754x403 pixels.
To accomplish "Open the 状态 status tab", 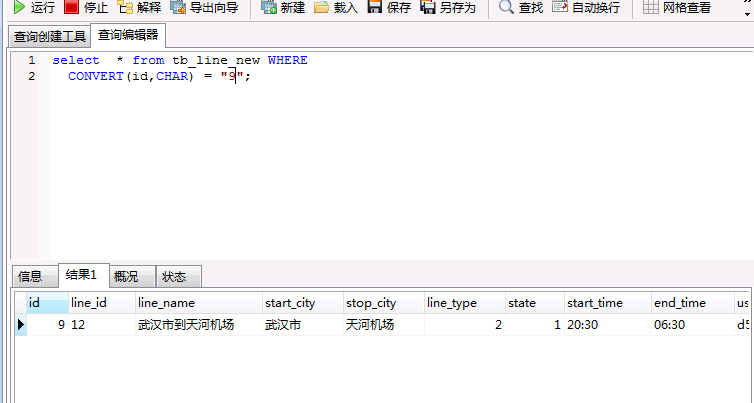I will tap(178, 276).
